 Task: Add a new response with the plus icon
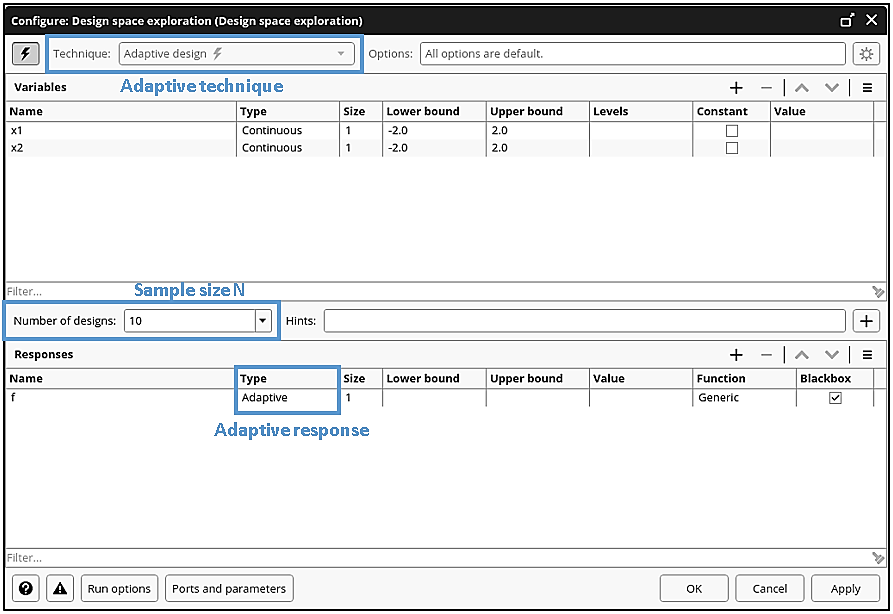tap(736, 355)
